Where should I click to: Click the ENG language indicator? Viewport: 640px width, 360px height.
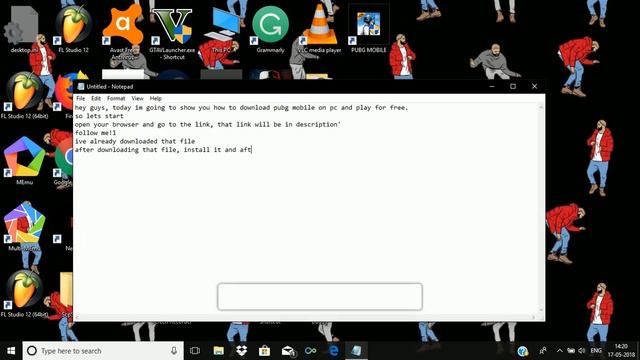[x=596, y=351]
